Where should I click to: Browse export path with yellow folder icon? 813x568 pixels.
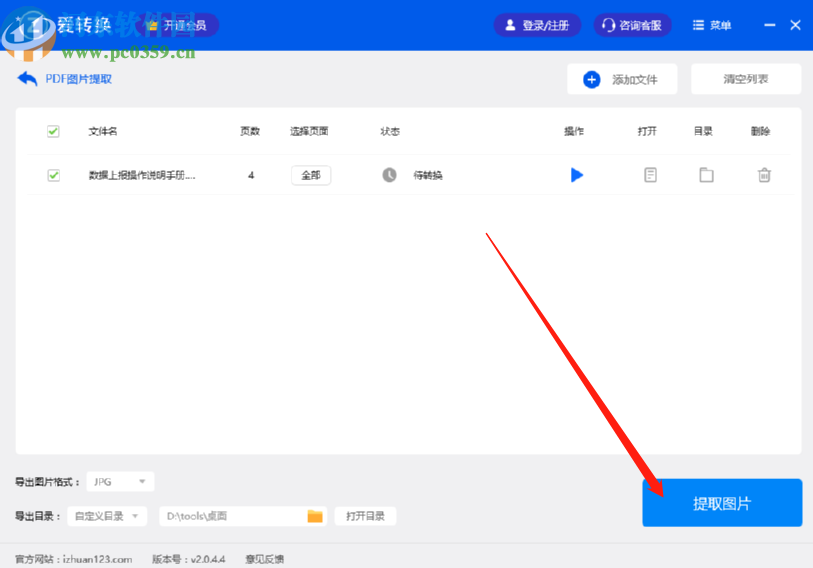[315, 516]
